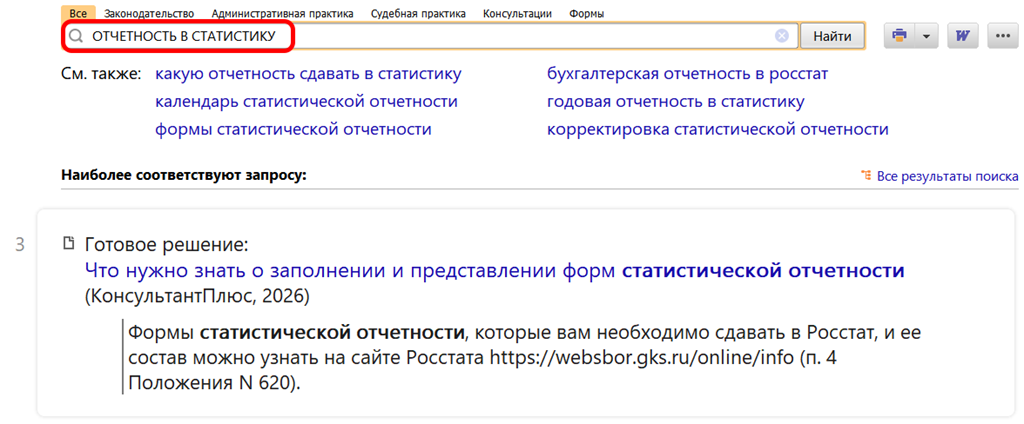Go to the Консультации tab

click(517, 14)
